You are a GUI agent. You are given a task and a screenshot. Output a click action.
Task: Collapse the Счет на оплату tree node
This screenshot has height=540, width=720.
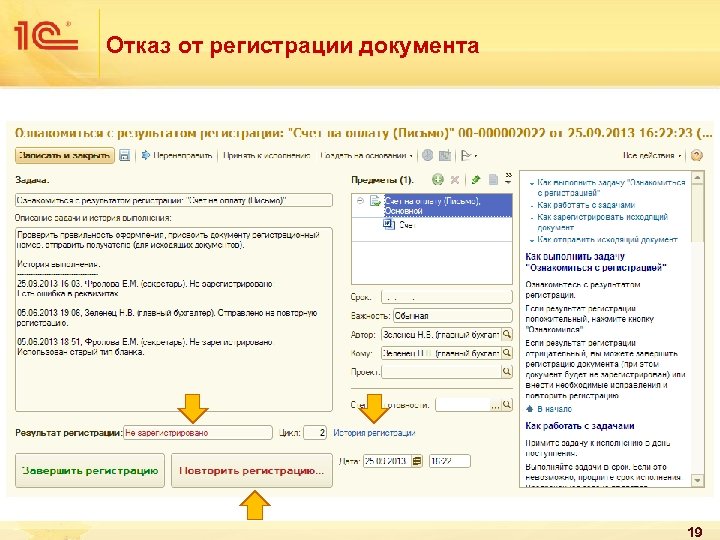(x=360, y=201)
